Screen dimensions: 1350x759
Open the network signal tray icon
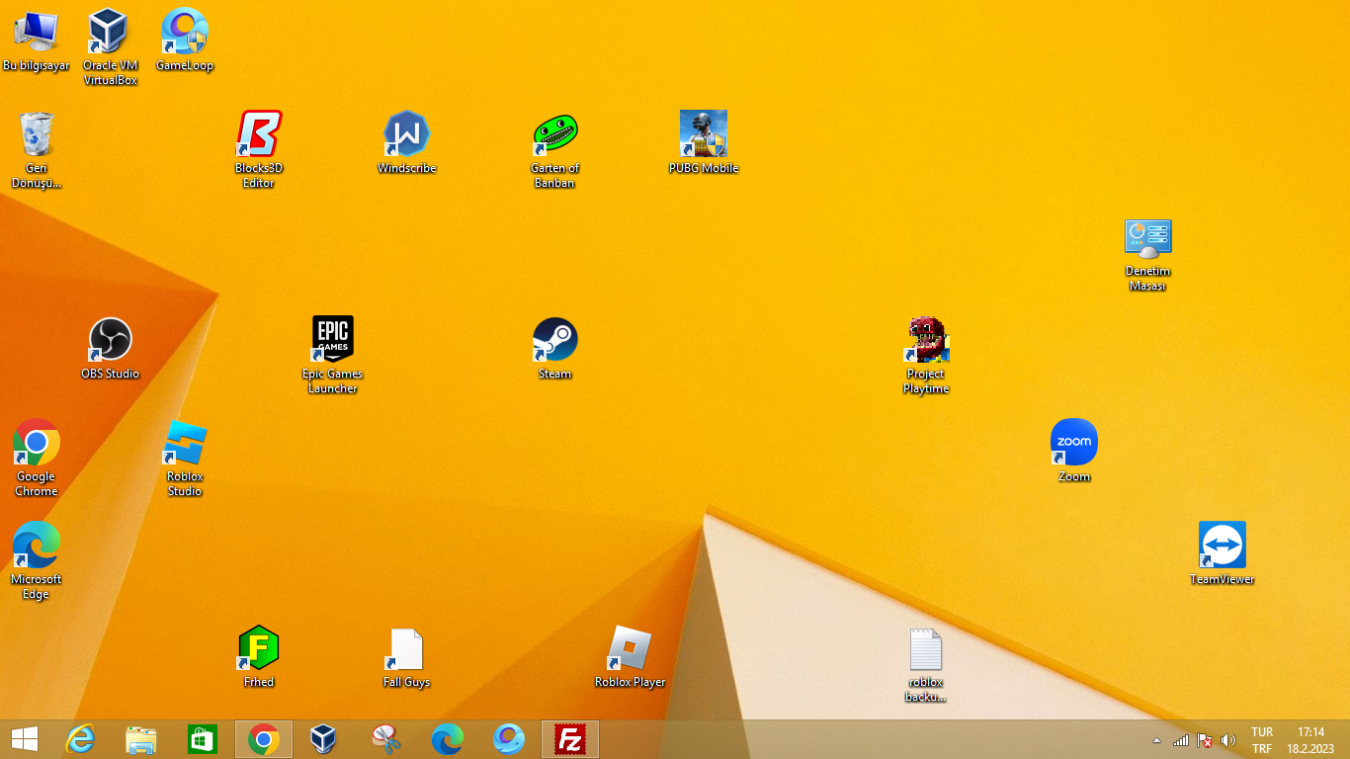[1181, 741]
